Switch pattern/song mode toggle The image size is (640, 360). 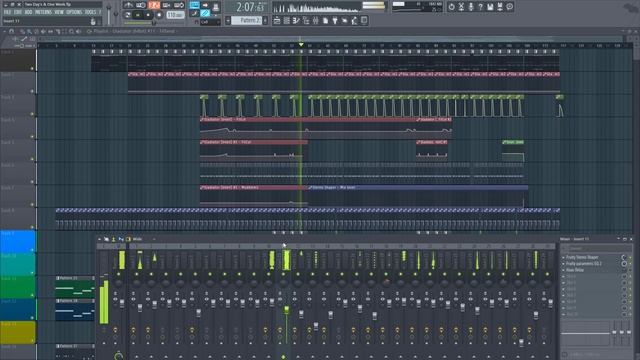tap(128, 15)
